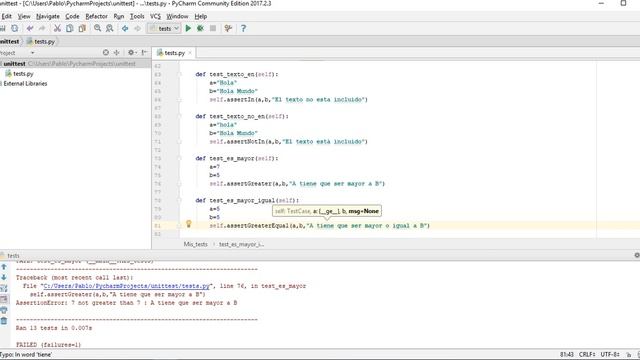Click the 'Ran 13 tests in 0.007s' line

click(x=54, y=328)
